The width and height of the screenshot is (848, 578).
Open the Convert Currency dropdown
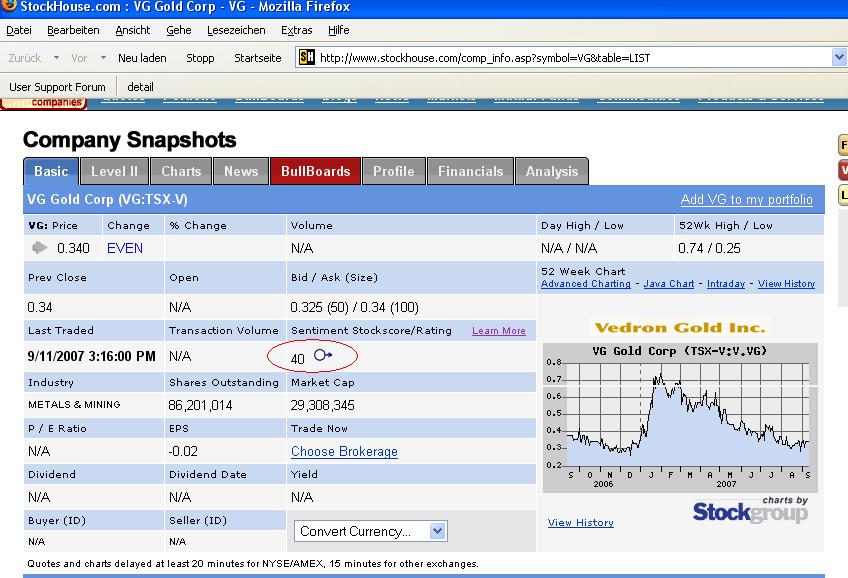pyautogui.click(x=370, y=531)
